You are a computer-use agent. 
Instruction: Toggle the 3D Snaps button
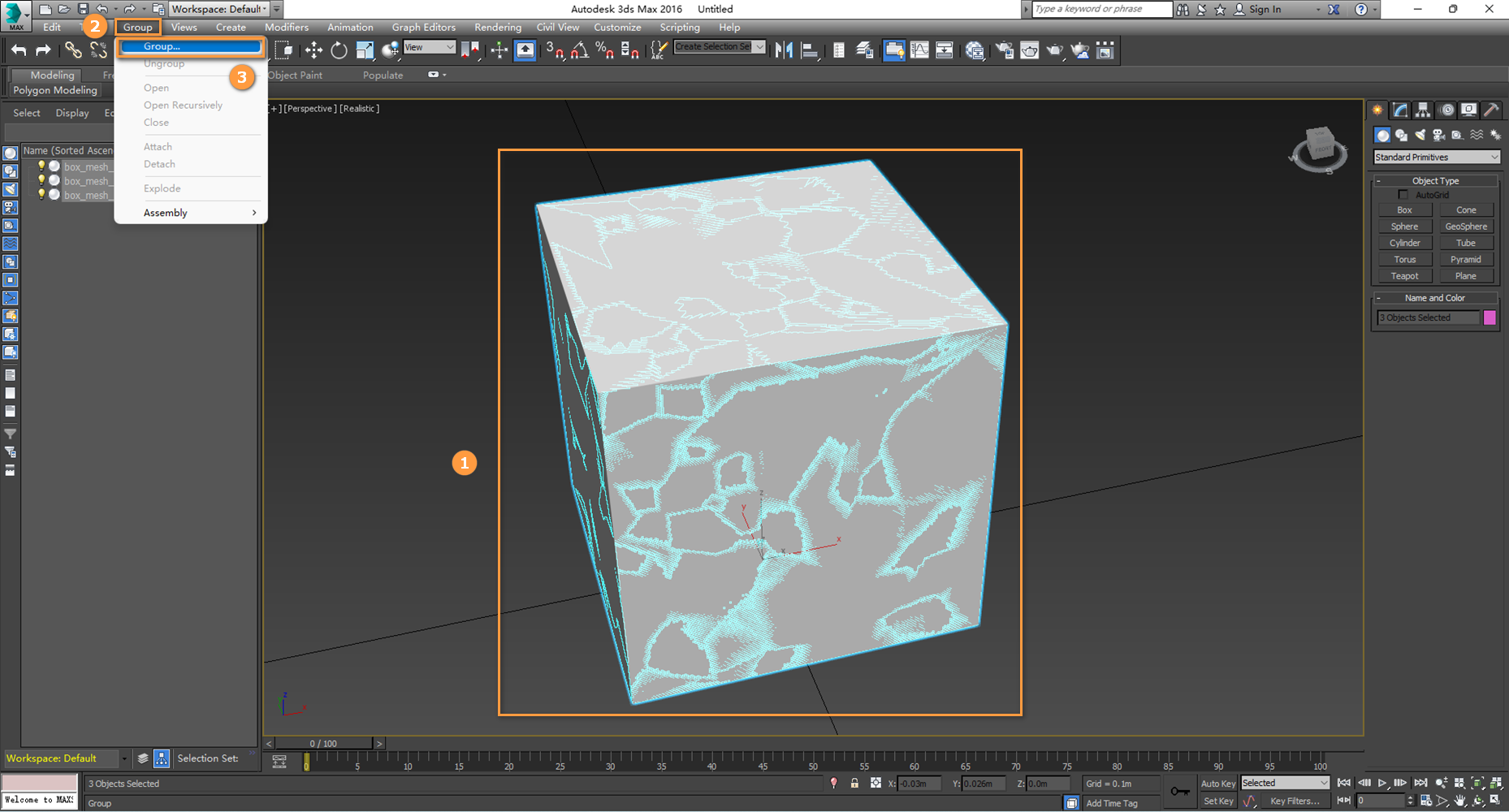coord(555,50)
